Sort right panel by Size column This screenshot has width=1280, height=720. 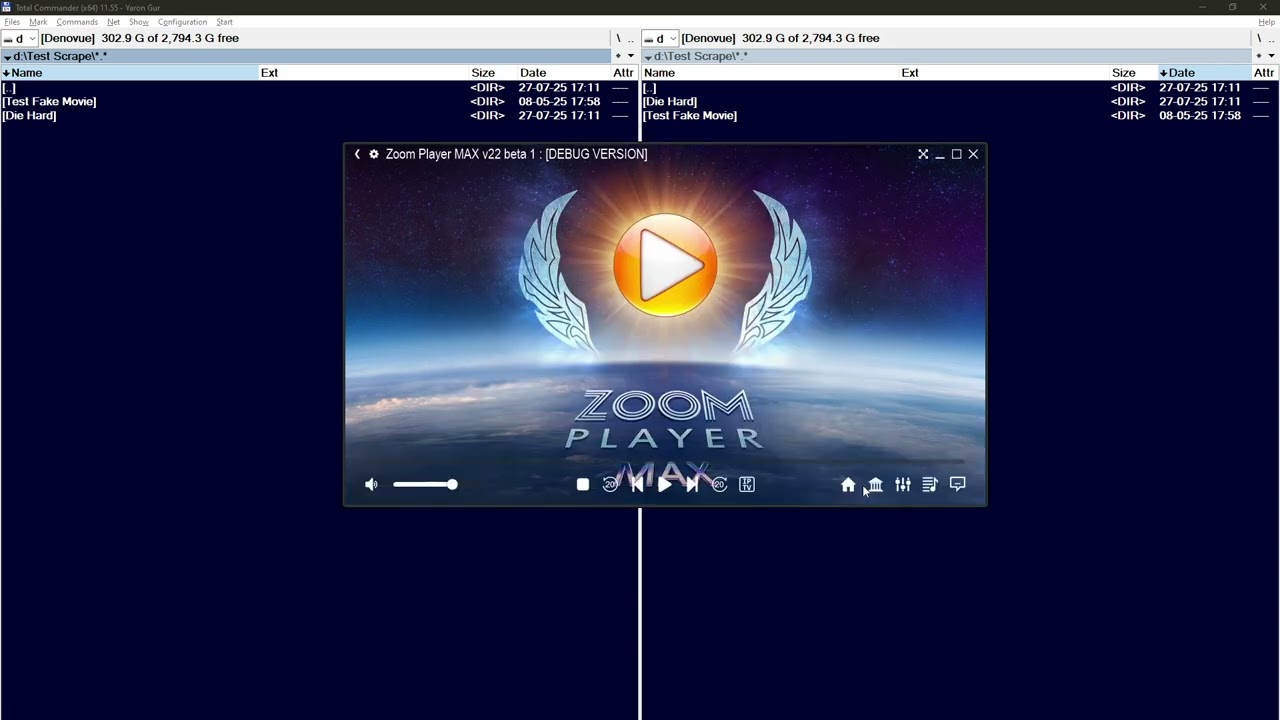click(1133, 73)
